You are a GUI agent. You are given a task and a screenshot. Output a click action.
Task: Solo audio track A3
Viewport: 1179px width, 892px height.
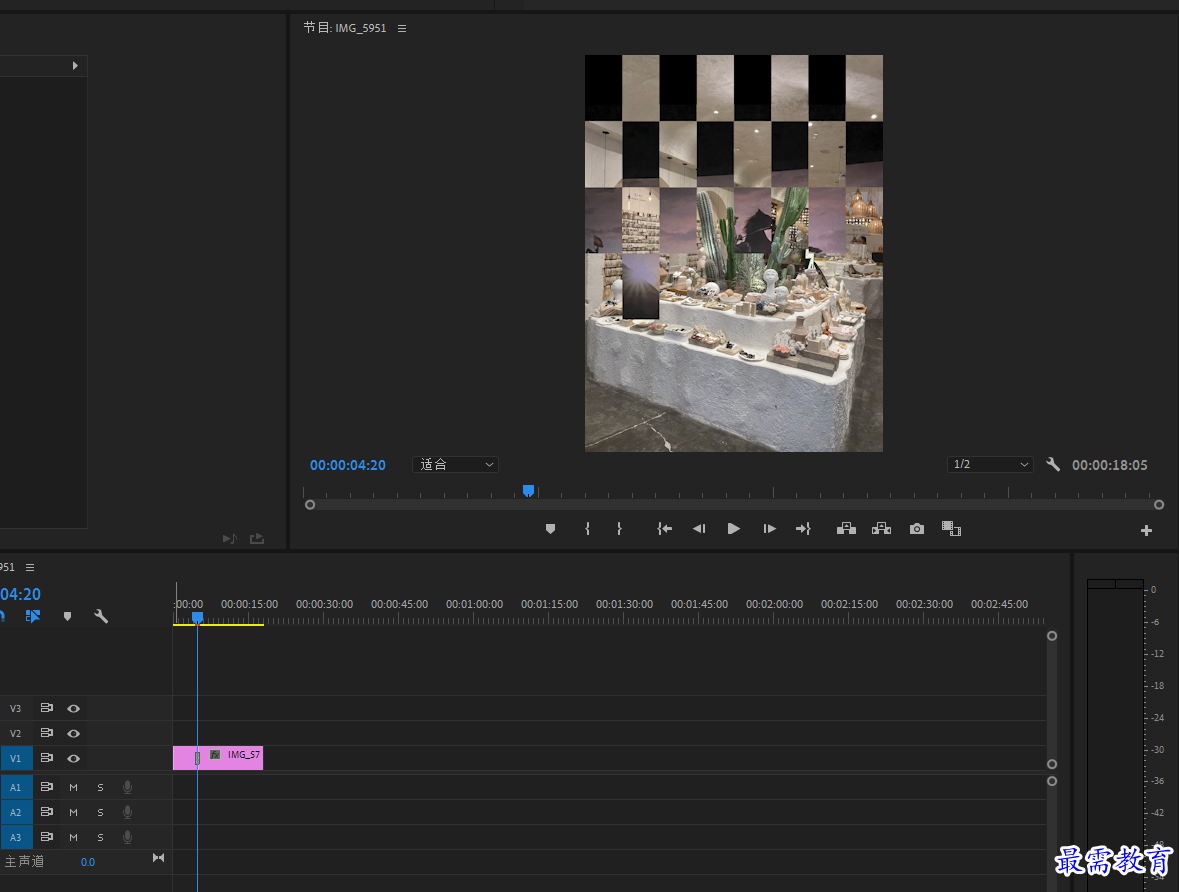tap(100, 837)
